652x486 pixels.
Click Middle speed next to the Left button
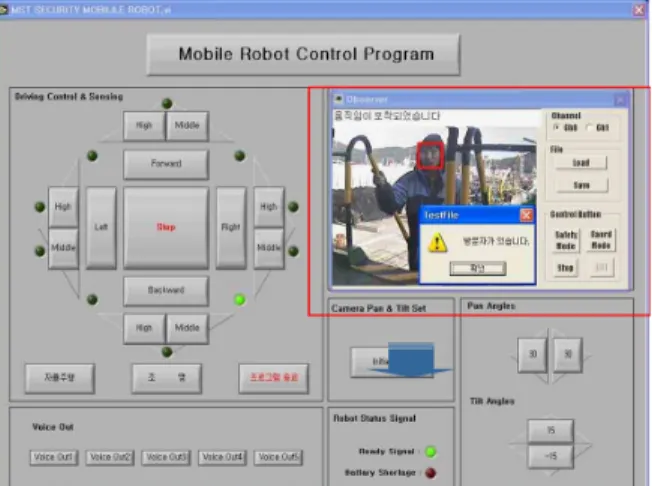(x=63, y=248)
